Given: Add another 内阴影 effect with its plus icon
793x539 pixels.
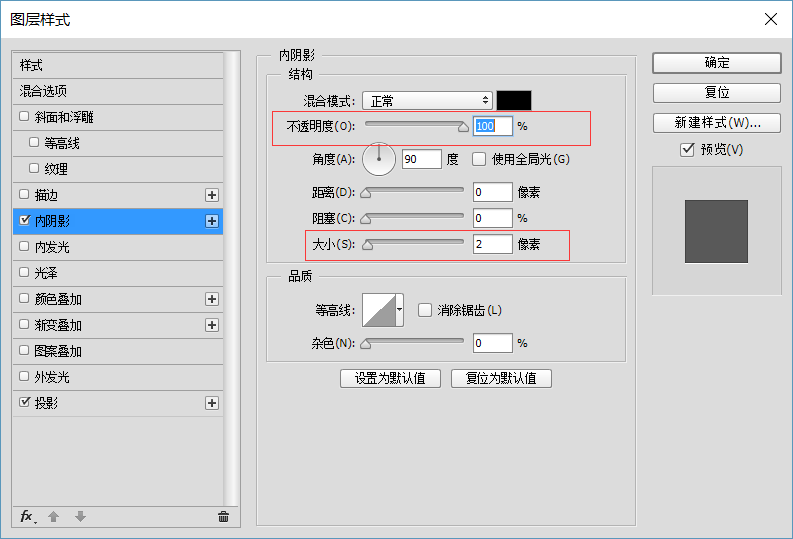Looking at the screenshot, I should point(212,221).
